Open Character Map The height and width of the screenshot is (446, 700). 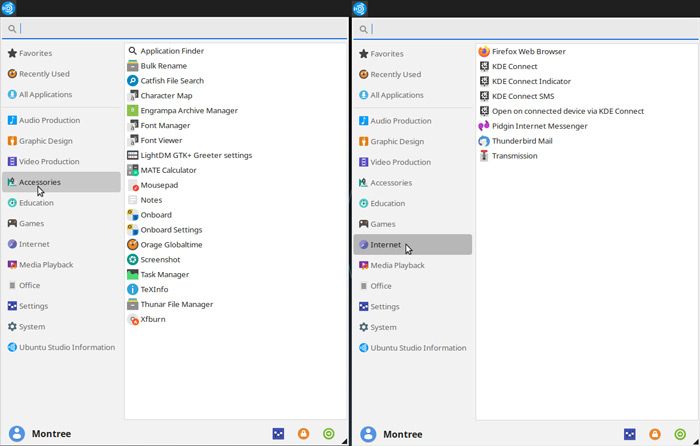pyautogui.click(x=166, y=96)
